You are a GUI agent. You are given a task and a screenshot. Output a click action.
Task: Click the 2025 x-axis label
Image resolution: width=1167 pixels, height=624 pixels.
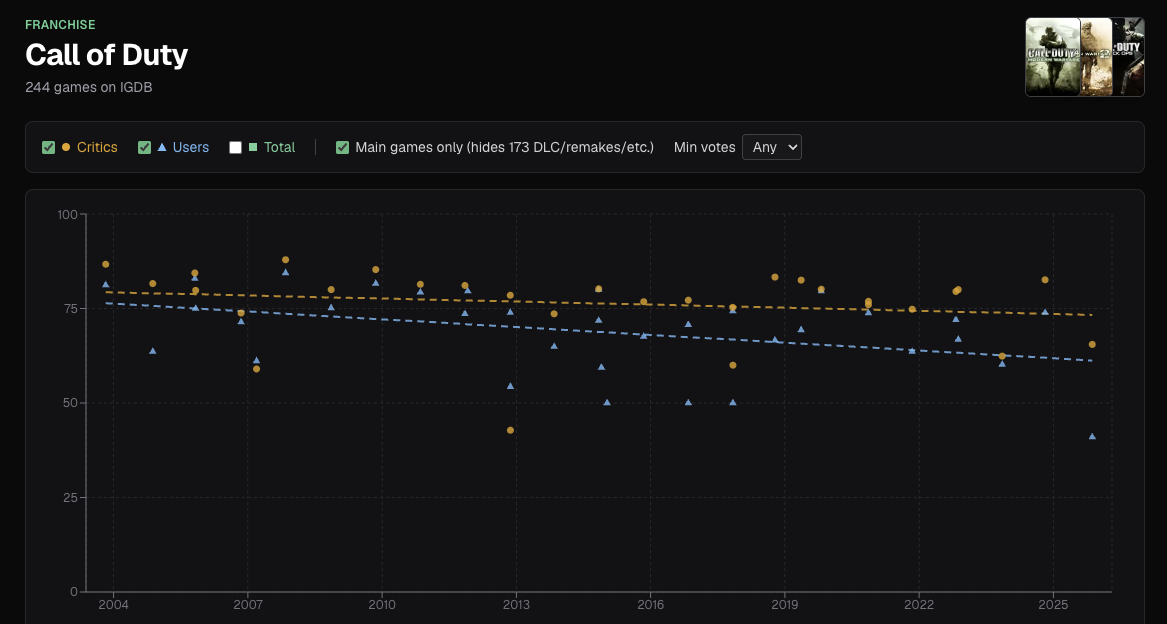coord(1053,605)
